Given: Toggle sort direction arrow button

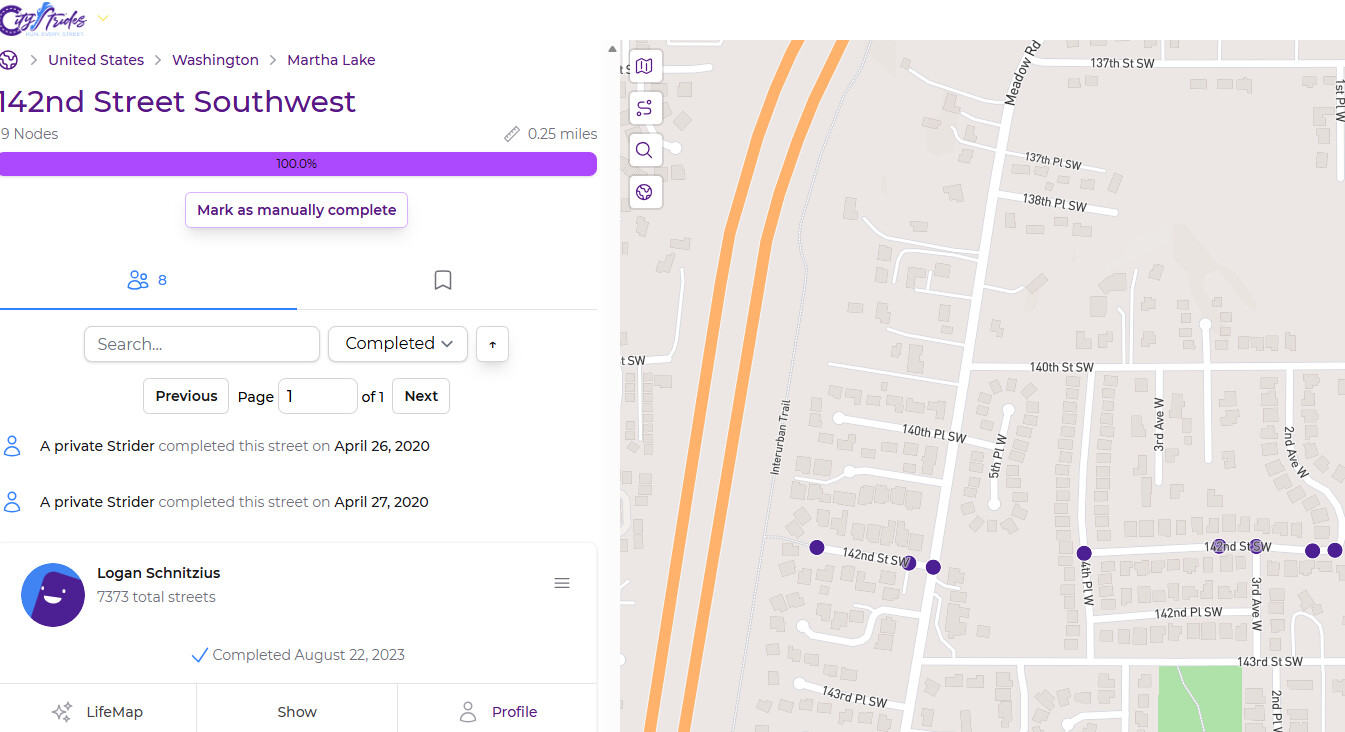Looking at the screenshot, I should [492, 344].
